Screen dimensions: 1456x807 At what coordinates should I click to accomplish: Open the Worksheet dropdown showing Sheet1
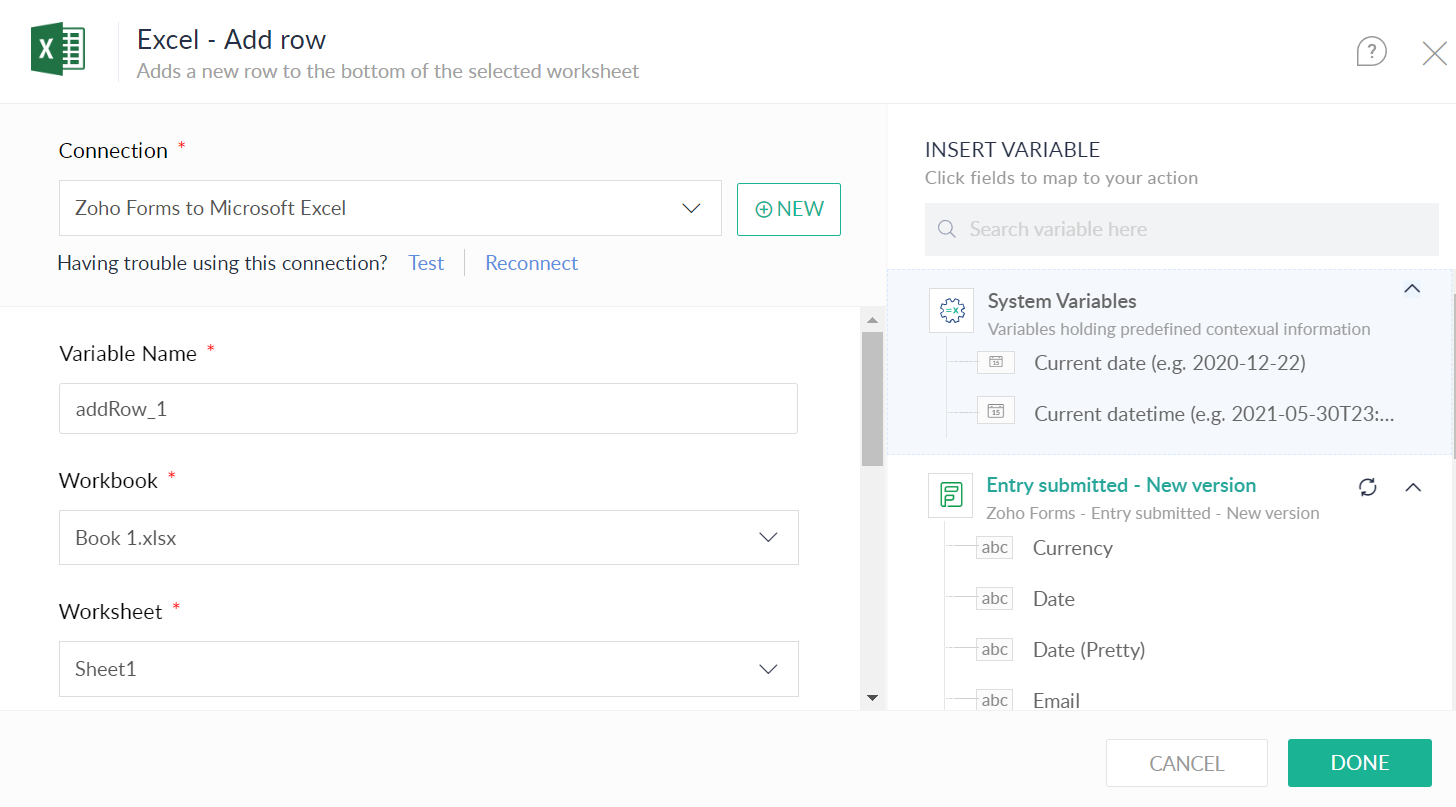point(429,669)
